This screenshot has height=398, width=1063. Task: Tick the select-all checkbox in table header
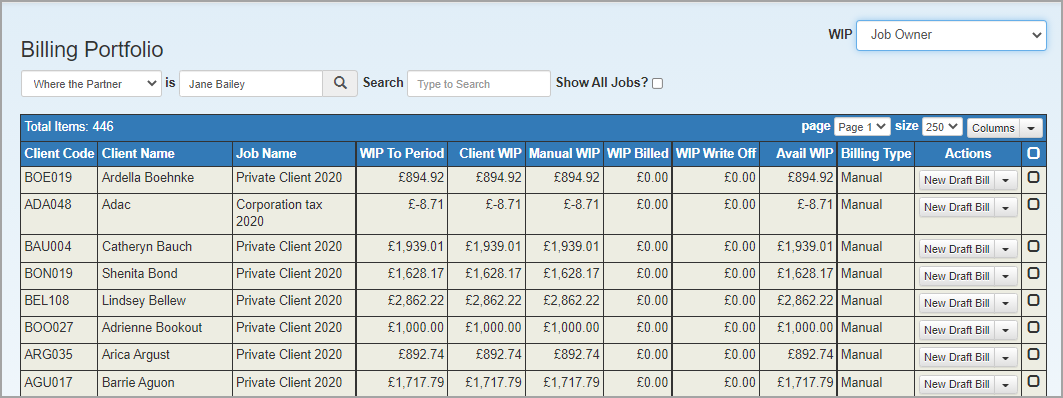click(x=1033, y=153)
